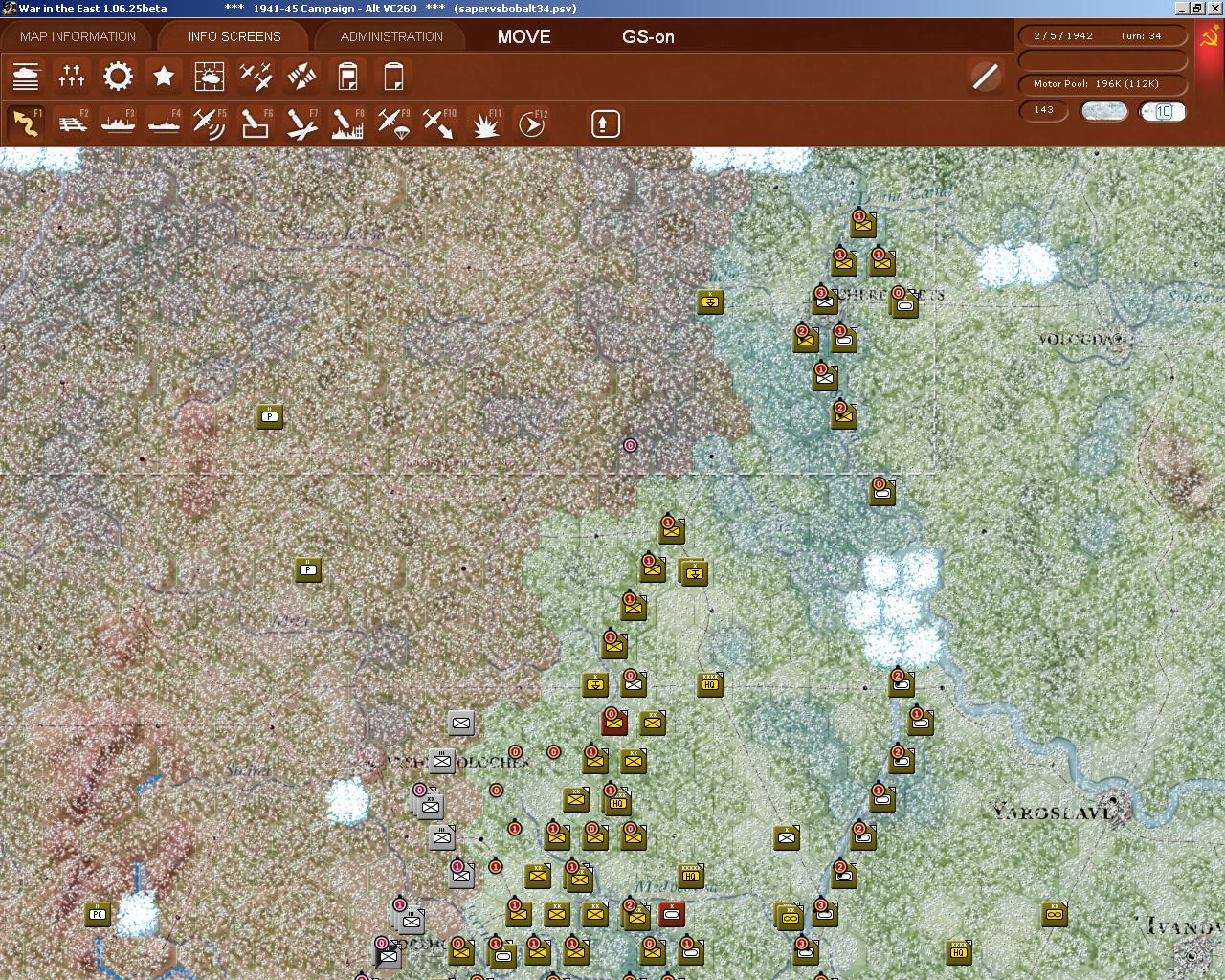Viewport: 1225px width, 980px height.
Task: Select the F10 air transfer mode
Action: point(439,123)
